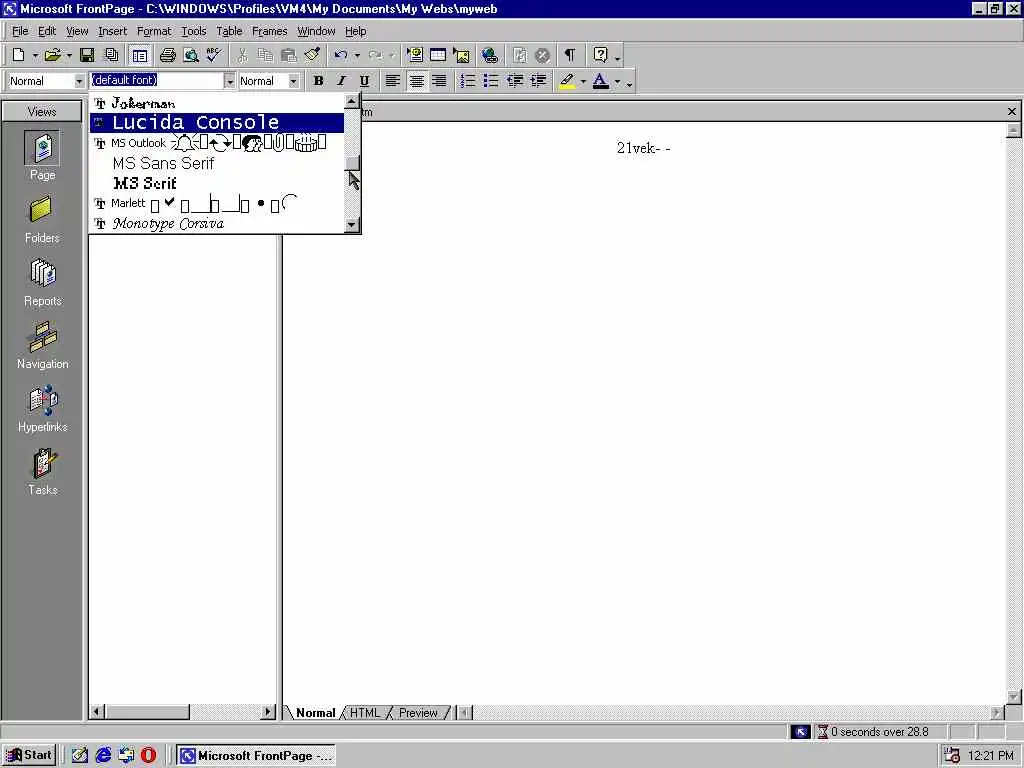Click the Copy icon
This screenshot has width=1024, height=768.
click(265, 56)
